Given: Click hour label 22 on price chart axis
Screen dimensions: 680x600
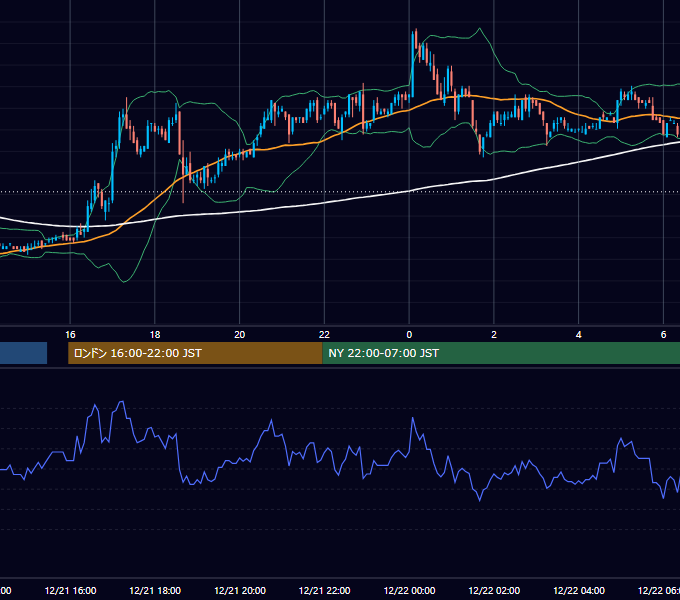Looking at the screenshot, I should (324, 335).
